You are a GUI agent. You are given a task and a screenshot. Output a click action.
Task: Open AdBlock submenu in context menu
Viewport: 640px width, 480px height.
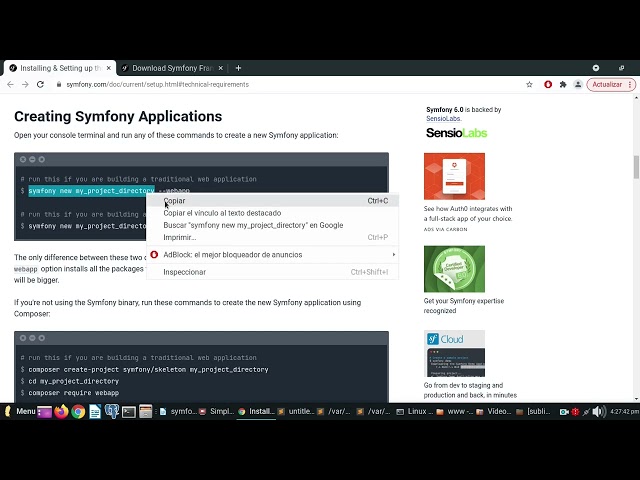[x=272, y=255]
